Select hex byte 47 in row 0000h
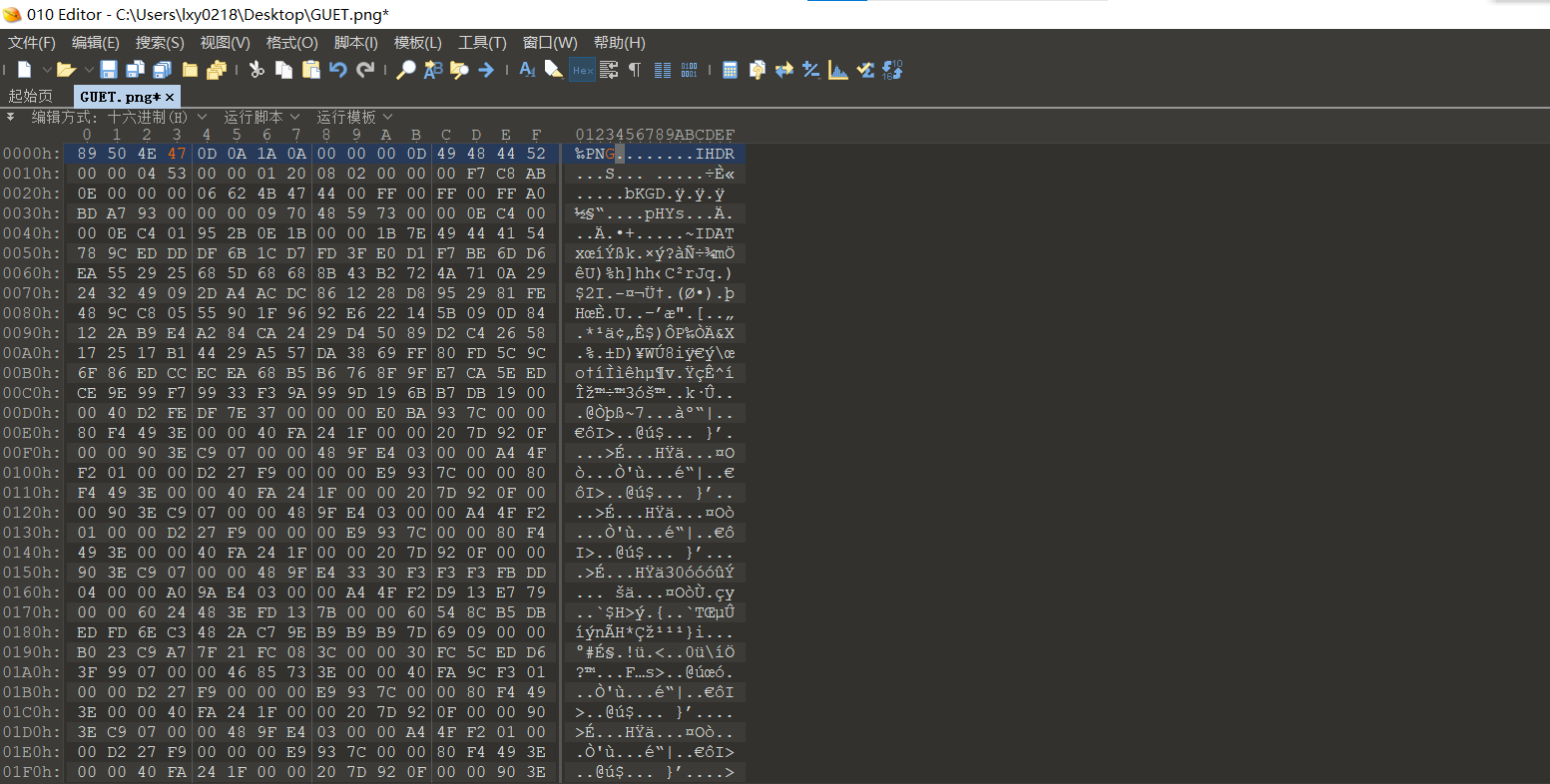 coord(177,154)
